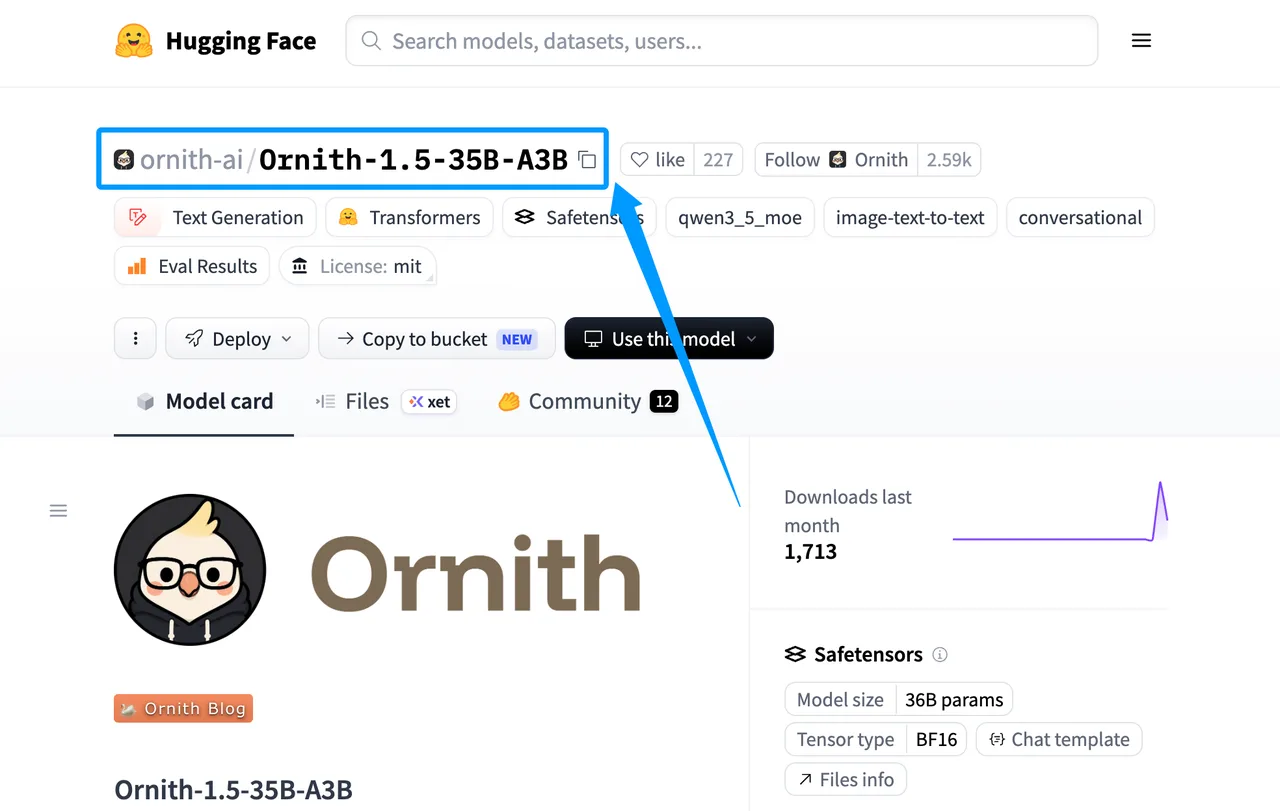Click the License: mit tag
Screen dimensions: 1280x811
pyautogui.click(x=357, y=266)
